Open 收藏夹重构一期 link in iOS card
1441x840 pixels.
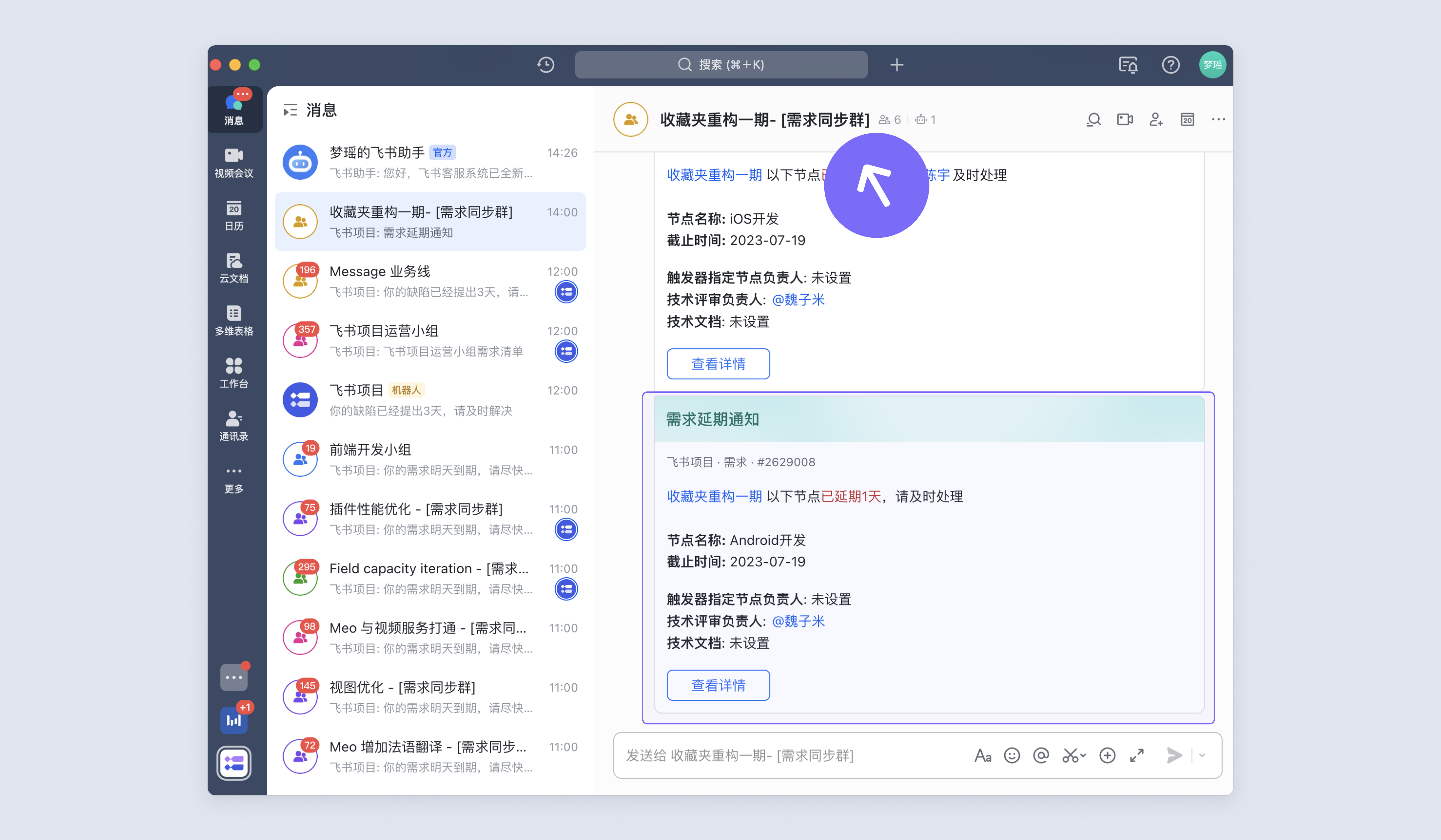coord(714,175)
